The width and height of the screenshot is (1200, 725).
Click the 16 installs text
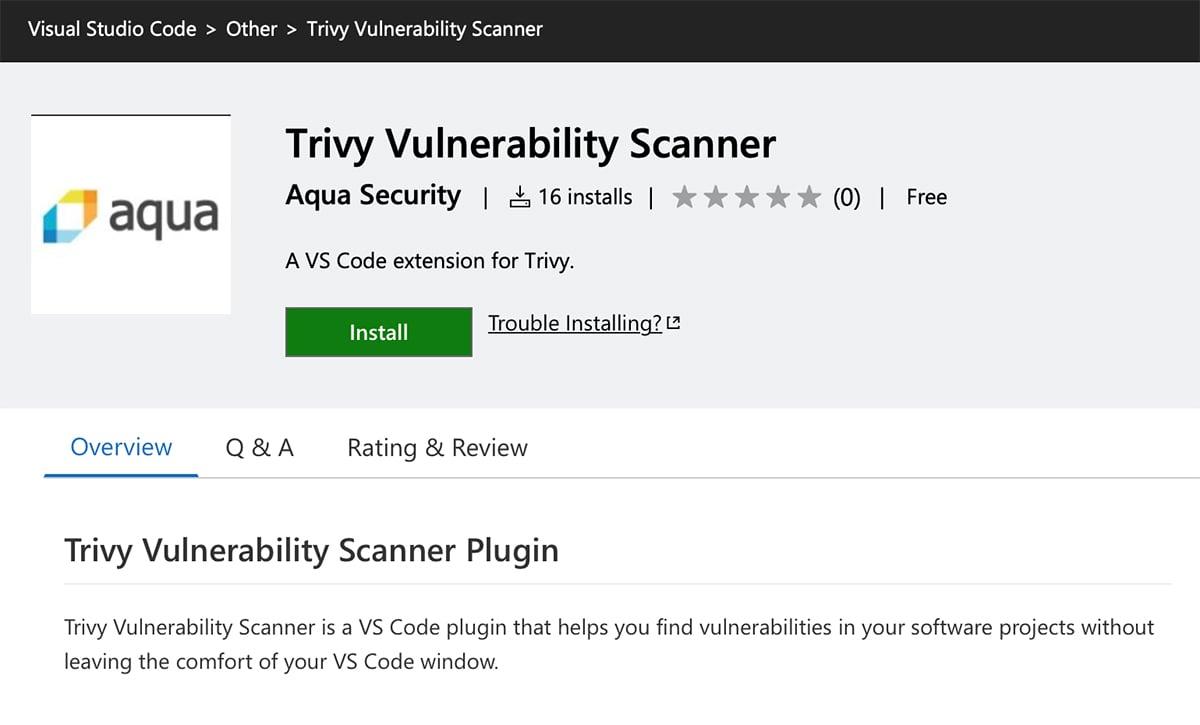click(585, 197)
